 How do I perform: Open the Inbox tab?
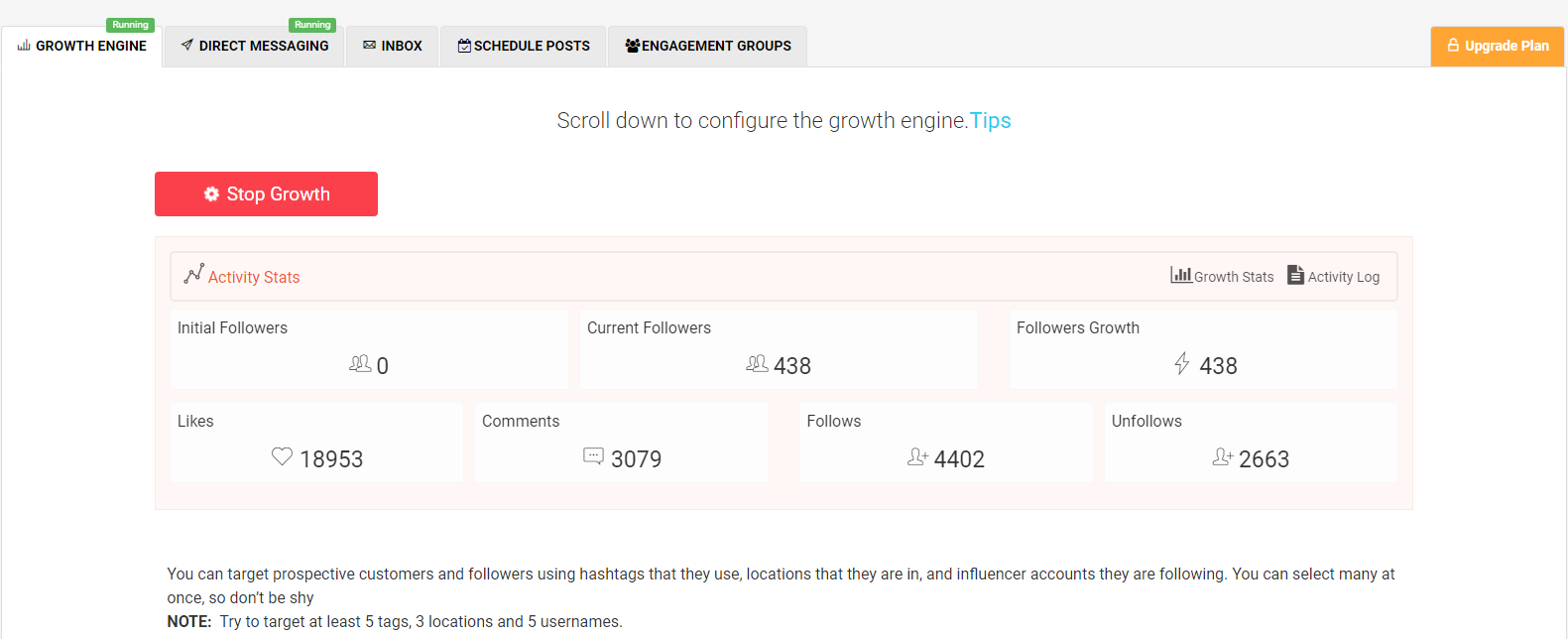[393, 46]
